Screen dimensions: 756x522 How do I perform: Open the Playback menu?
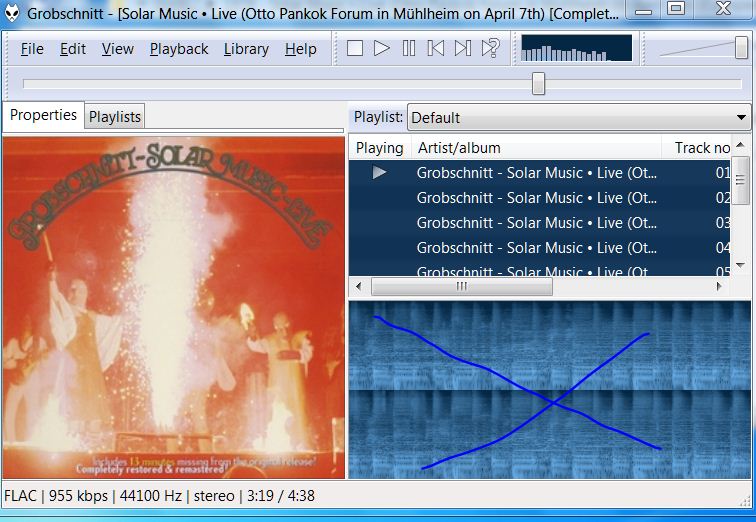click(x=179, y=49)
